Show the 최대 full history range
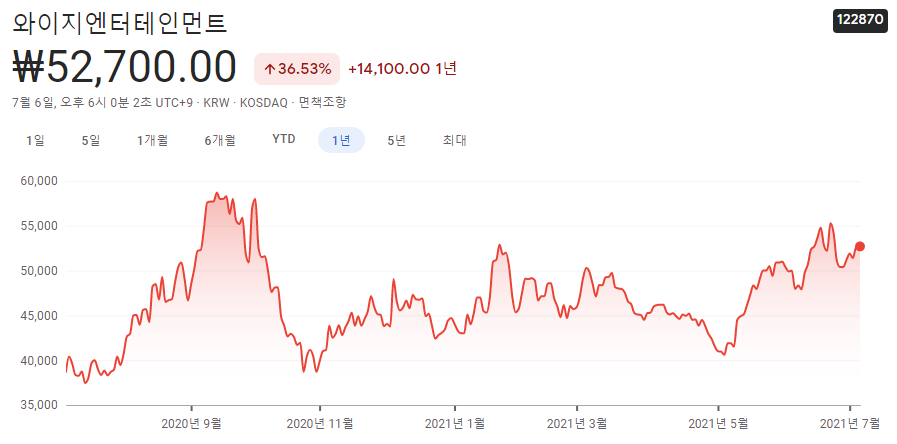 455,140
